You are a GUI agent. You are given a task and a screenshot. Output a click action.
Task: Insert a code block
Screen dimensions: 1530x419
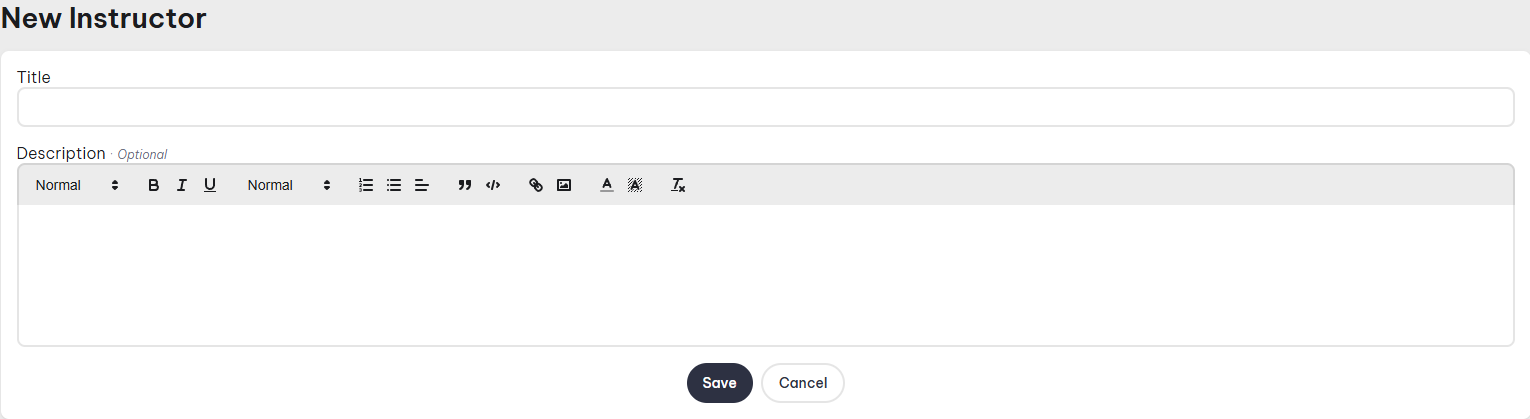pos(492,185)
